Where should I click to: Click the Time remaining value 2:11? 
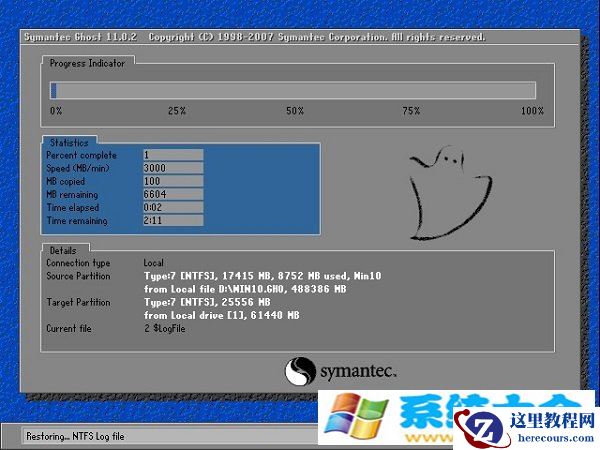click(x=173, y=220)
